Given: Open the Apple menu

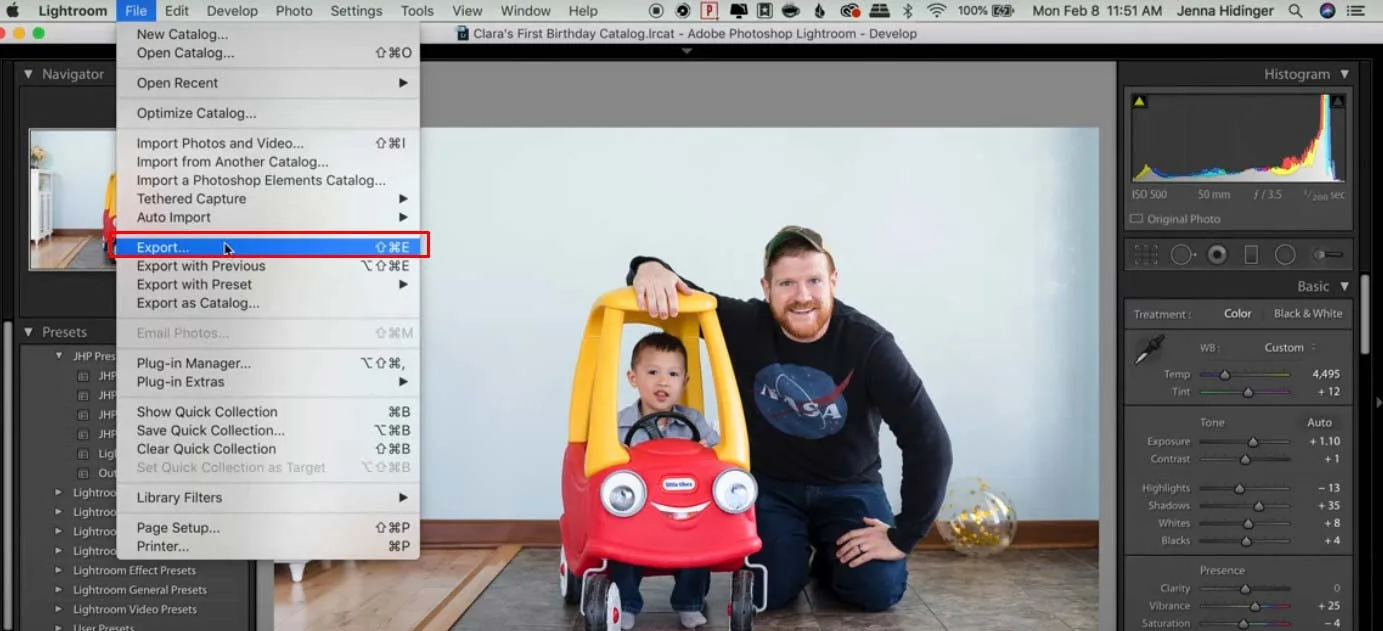Looking at the screenshot, I should [14, 11].
